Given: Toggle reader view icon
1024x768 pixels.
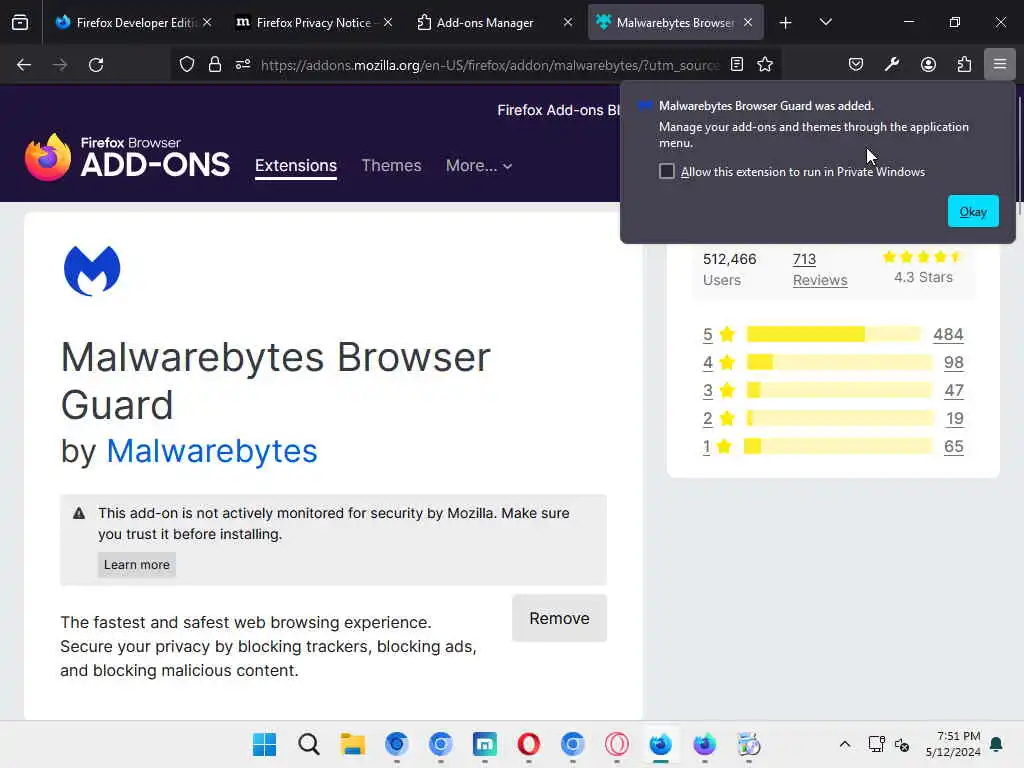Looking at the screenshot, I should (737, 64).
